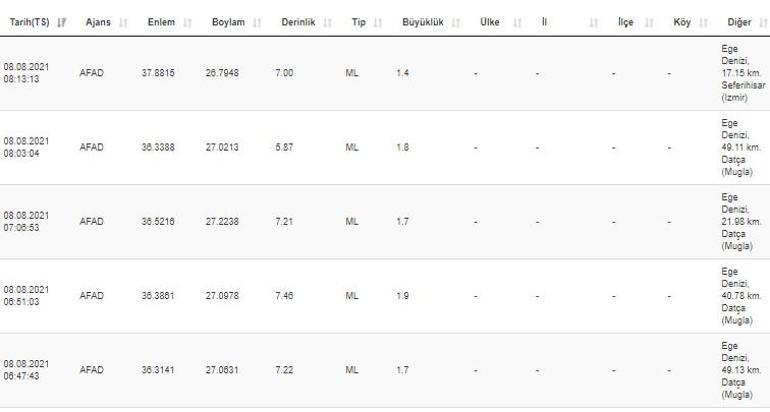Sort by Köy using its sort icon
This screenshot has height=412, width=770.
[x=702, y=21]
